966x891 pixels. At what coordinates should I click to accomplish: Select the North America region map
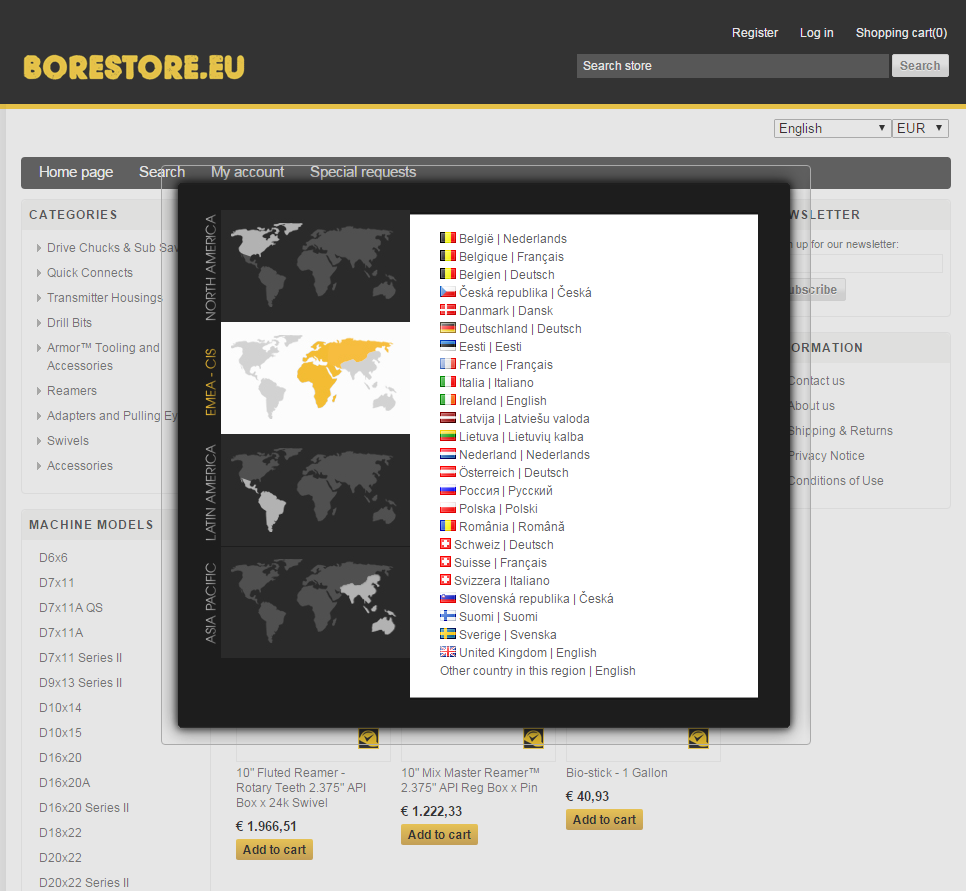(315, 266)
